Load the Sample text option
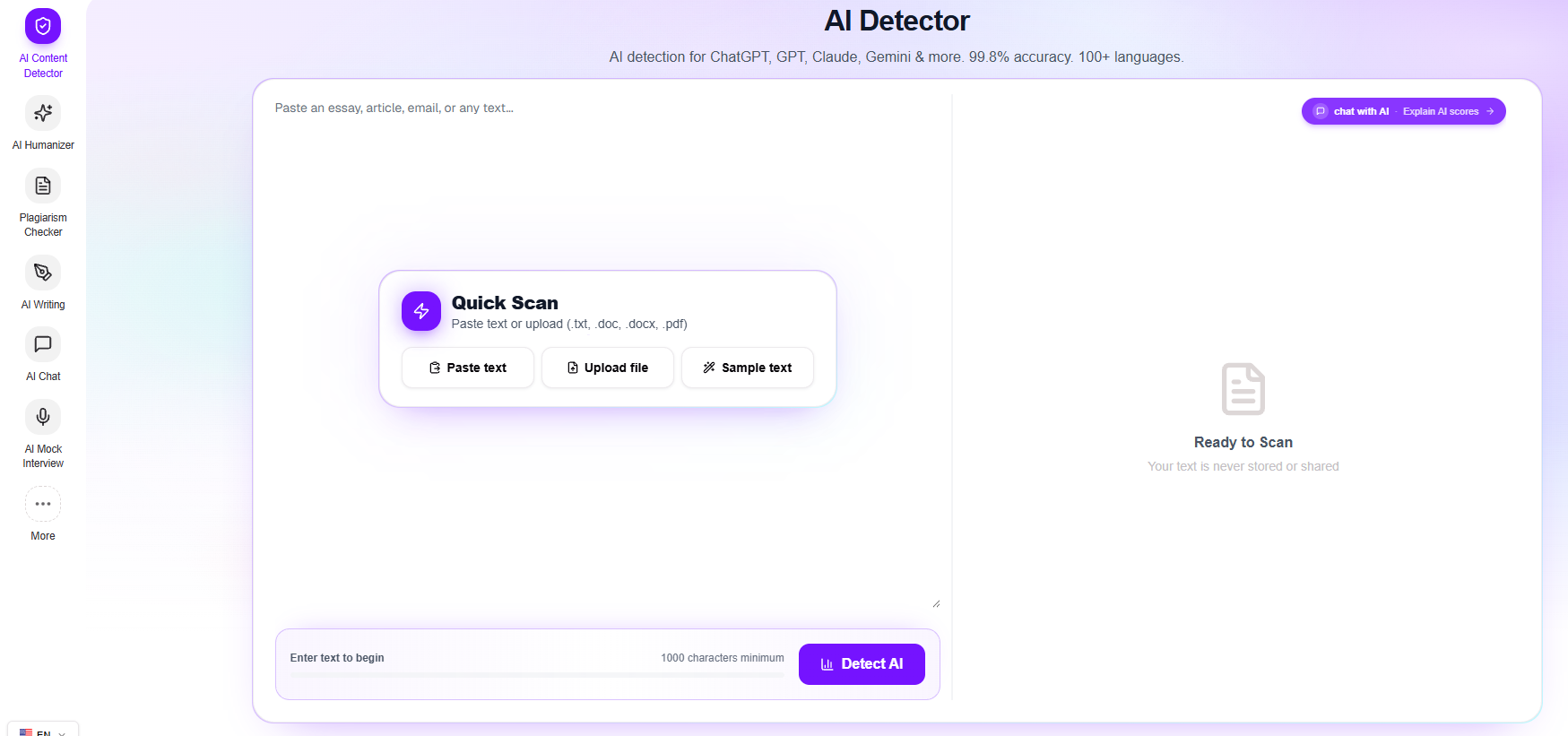The height and width of the screenshot is (736, 1568). [x=748, y=368]
